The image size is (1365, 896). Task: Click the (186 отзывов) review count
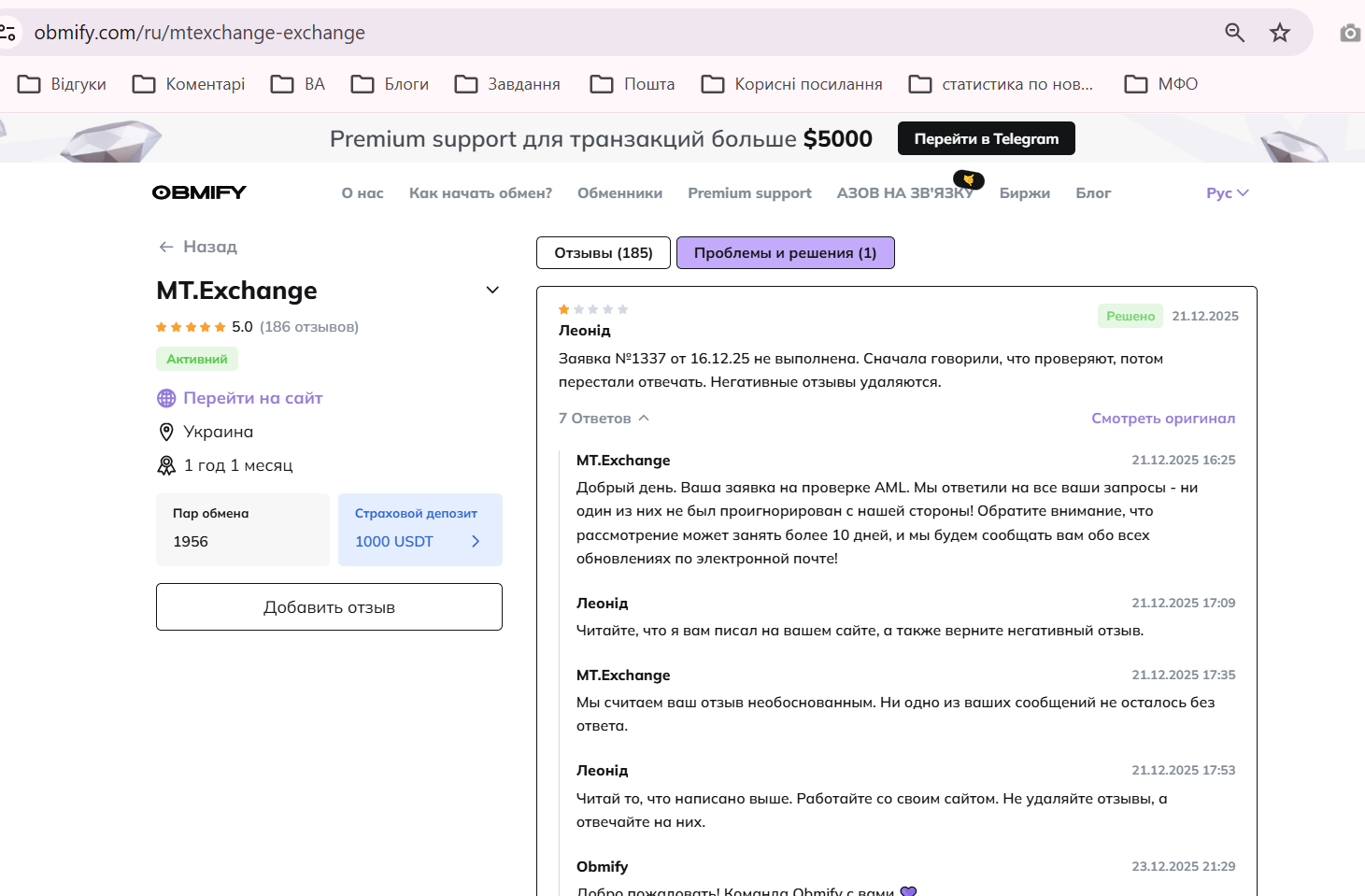pyautogui.click(x=309, y=327)
